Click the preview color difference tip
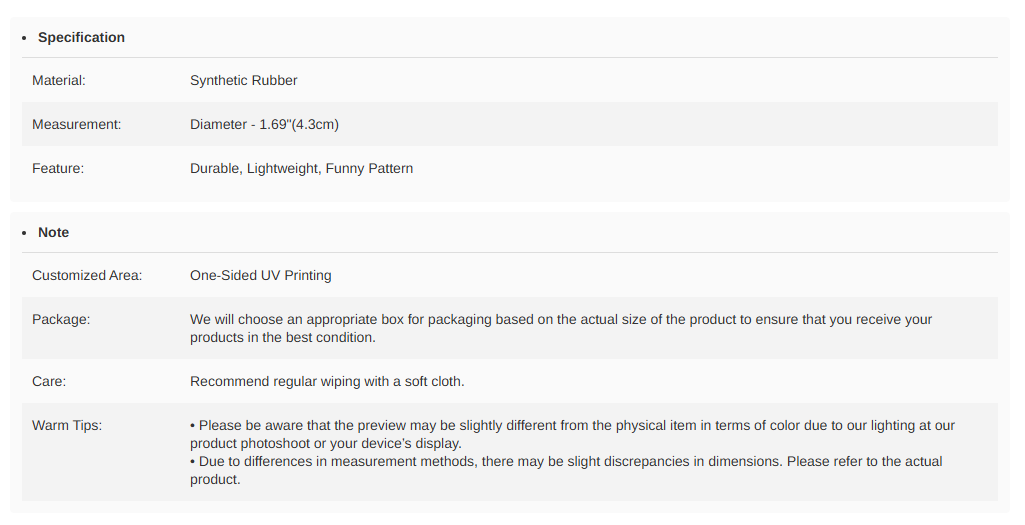Image resolution: width=1025 pixels, height=525 pixels. click(570, 434)
